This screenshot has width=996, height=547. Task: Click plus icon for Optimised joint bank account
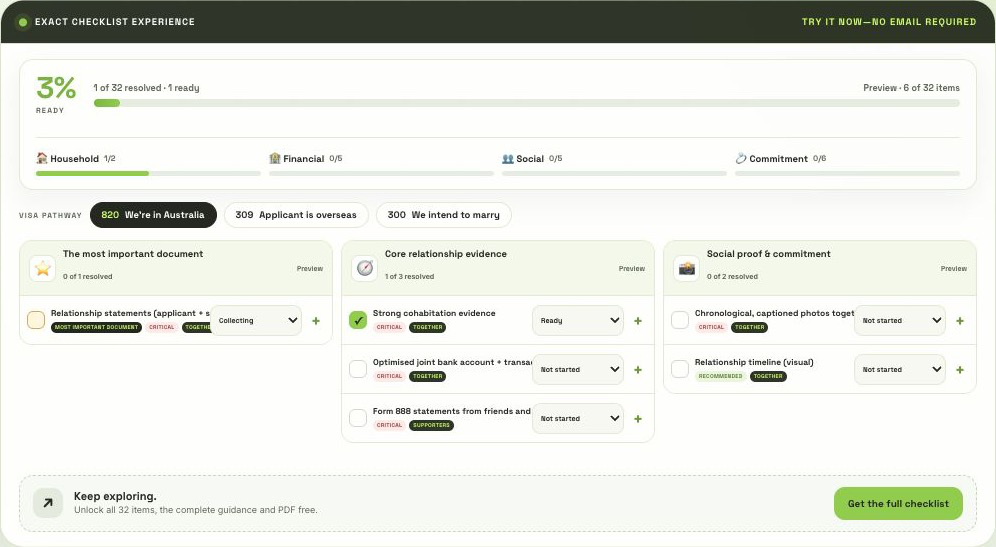(x=638, y=370)
